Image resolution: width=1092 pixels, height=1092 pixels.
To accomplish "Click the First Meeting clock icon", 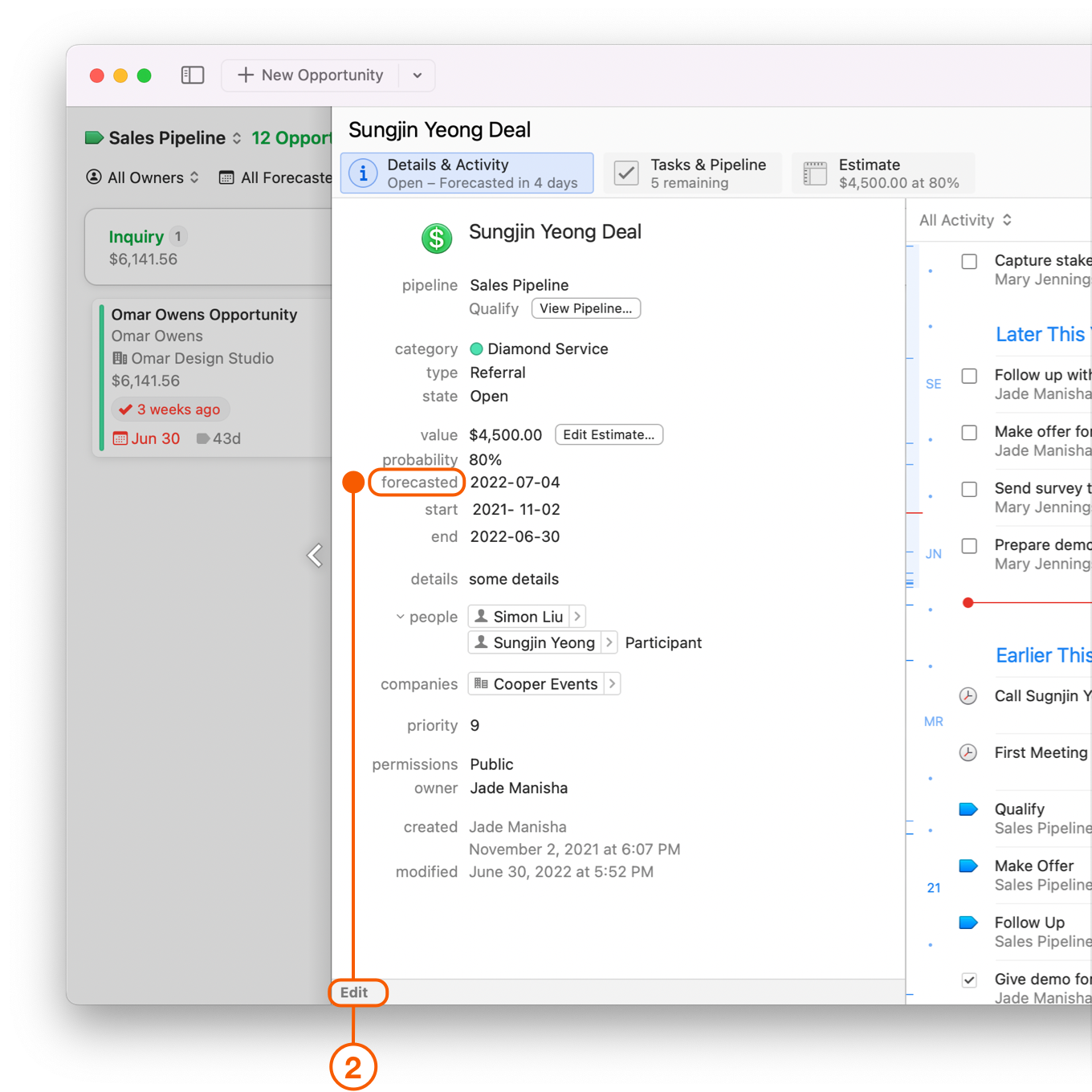I will coord(968,752).
